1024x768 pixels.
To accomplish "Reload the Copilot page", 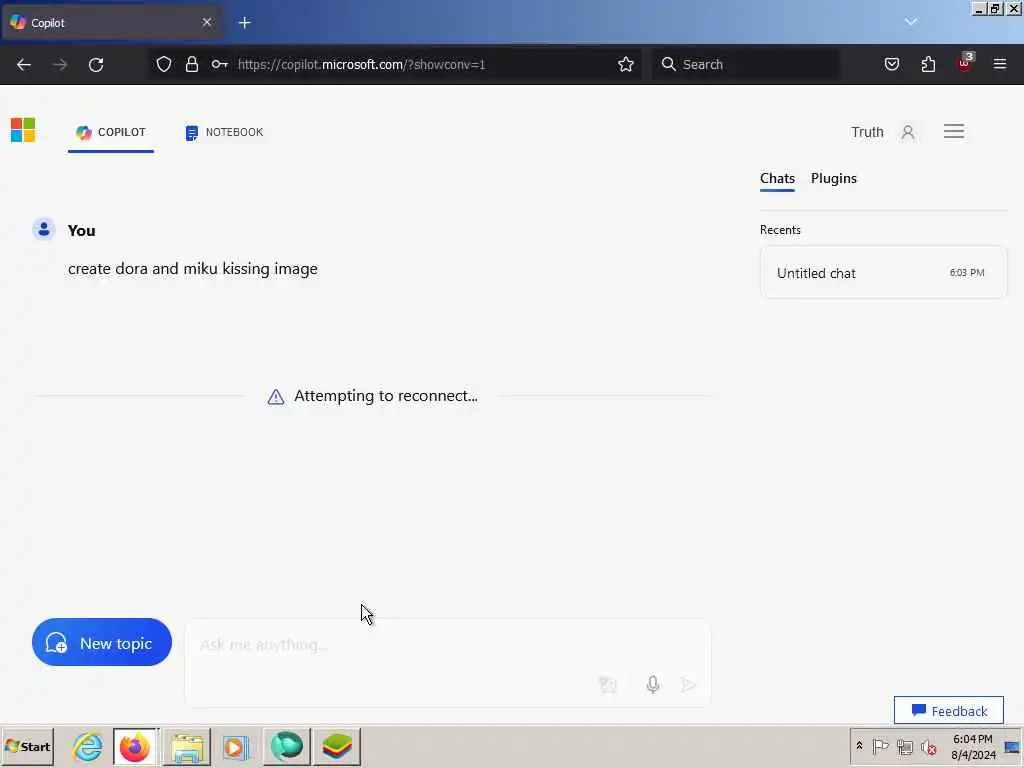I will pos(96,64).
